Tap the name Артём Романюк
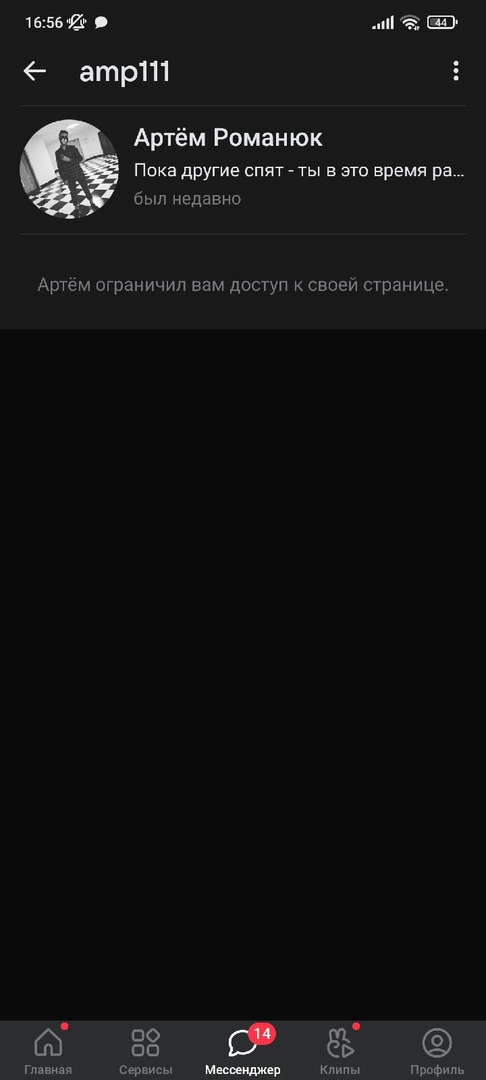Screen dimensions: 486x1080 228,138
